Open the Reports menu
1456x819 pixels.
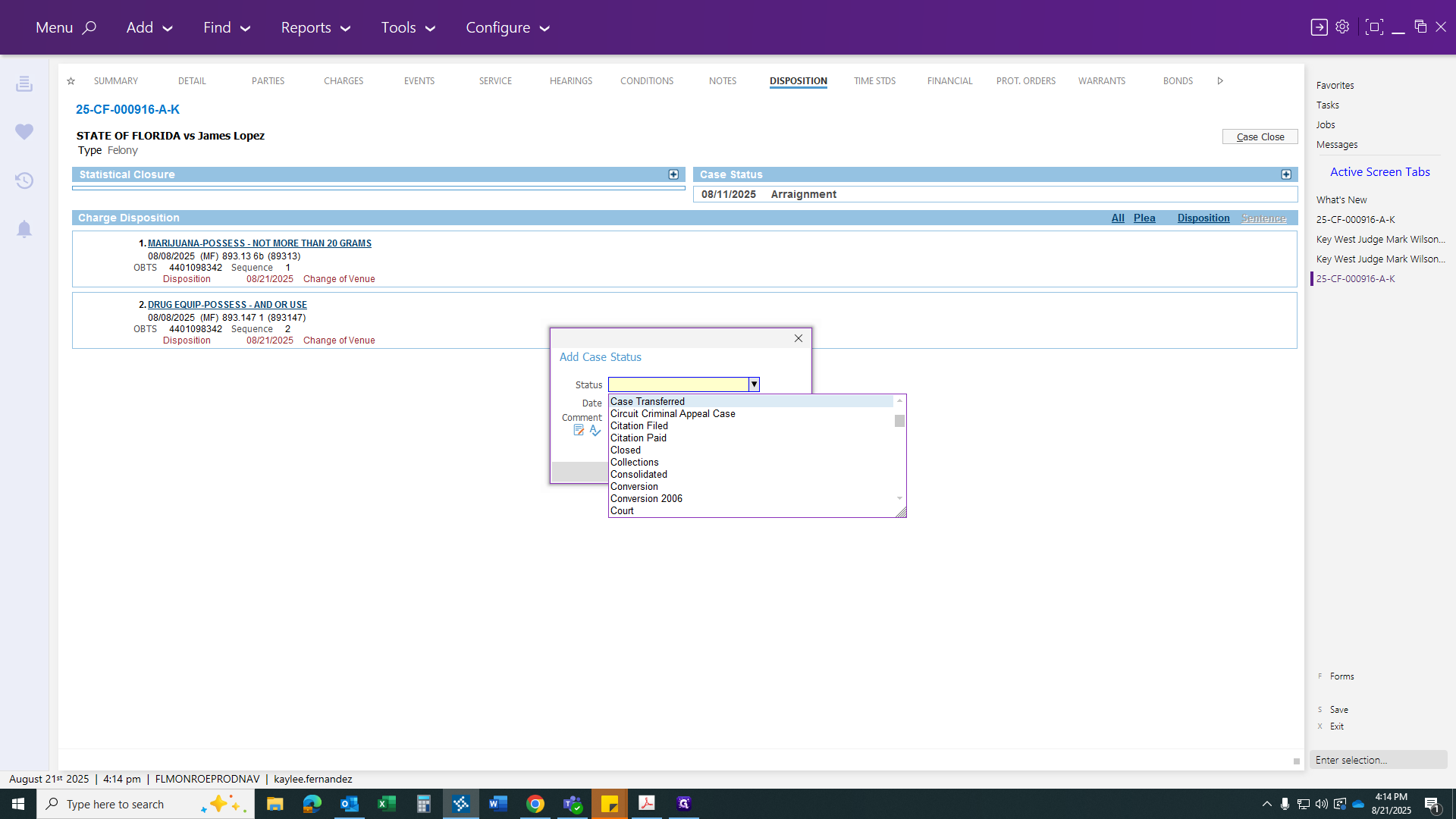(315, 27)
